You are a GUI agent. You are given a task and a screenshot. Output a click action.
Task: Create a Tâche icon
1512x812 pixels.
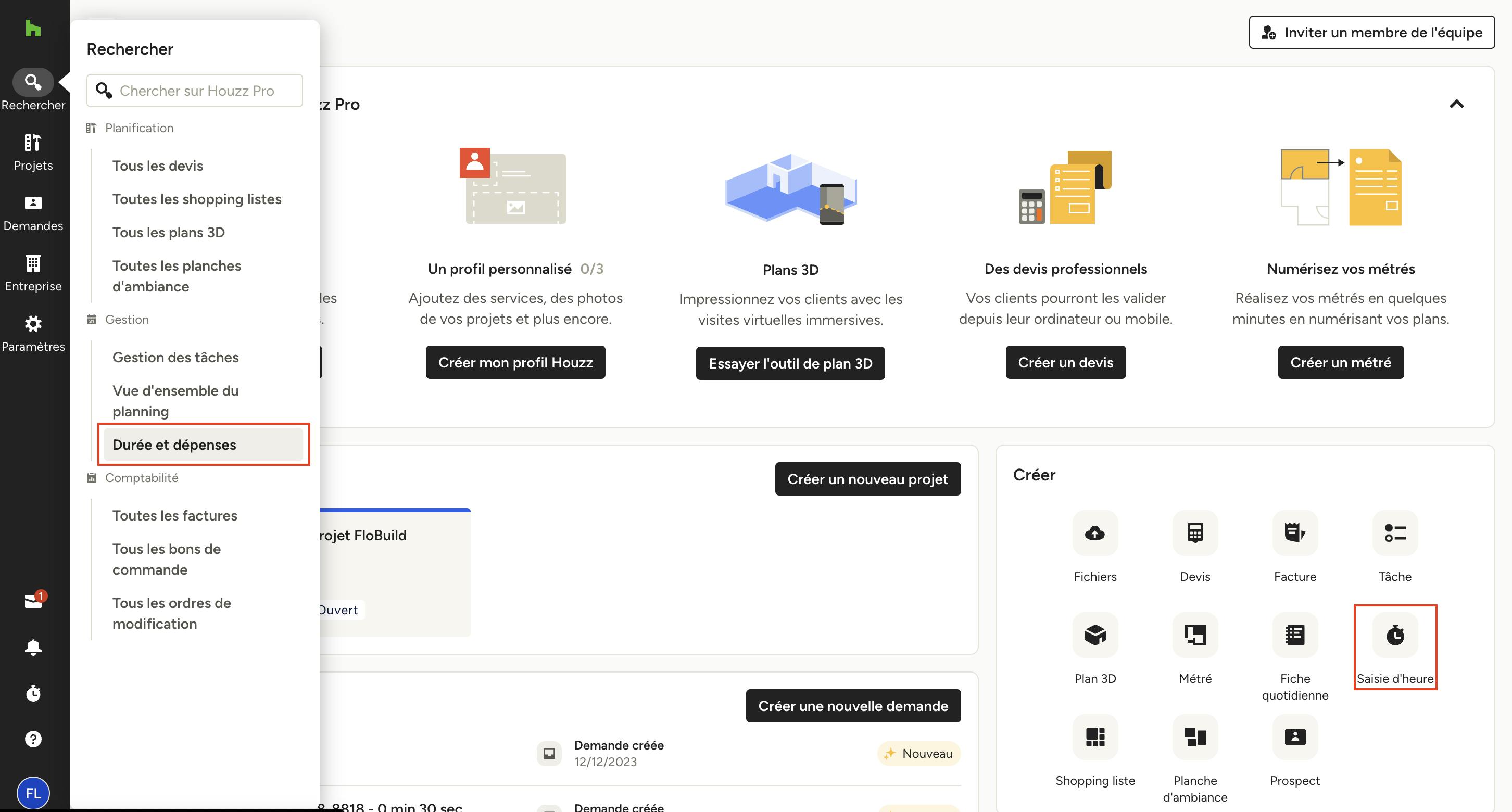tap(1395, 532)
